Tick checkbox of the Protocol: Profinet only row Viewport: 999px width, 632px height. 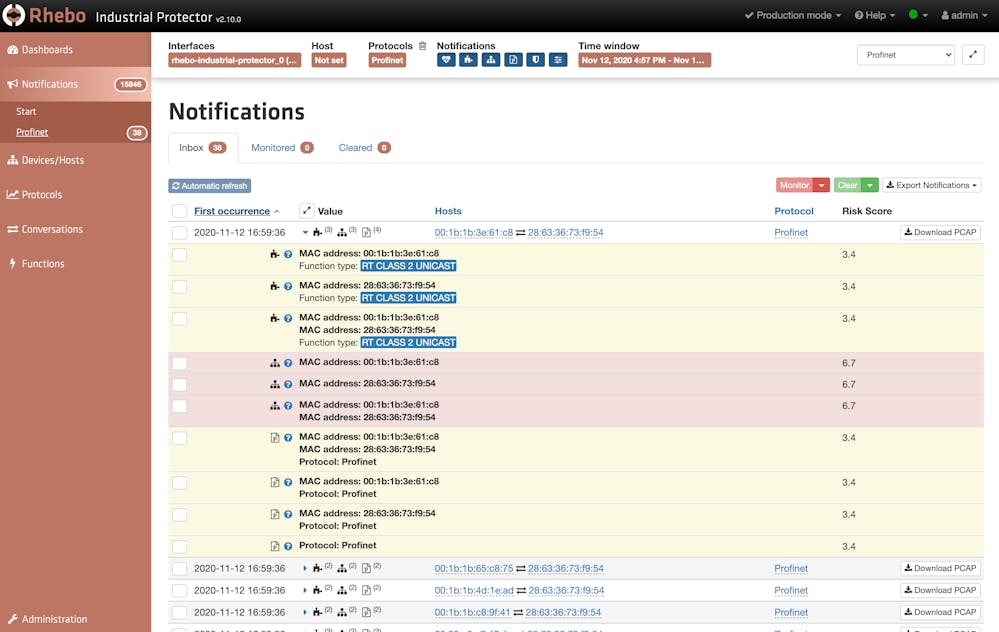pos(180,547)
